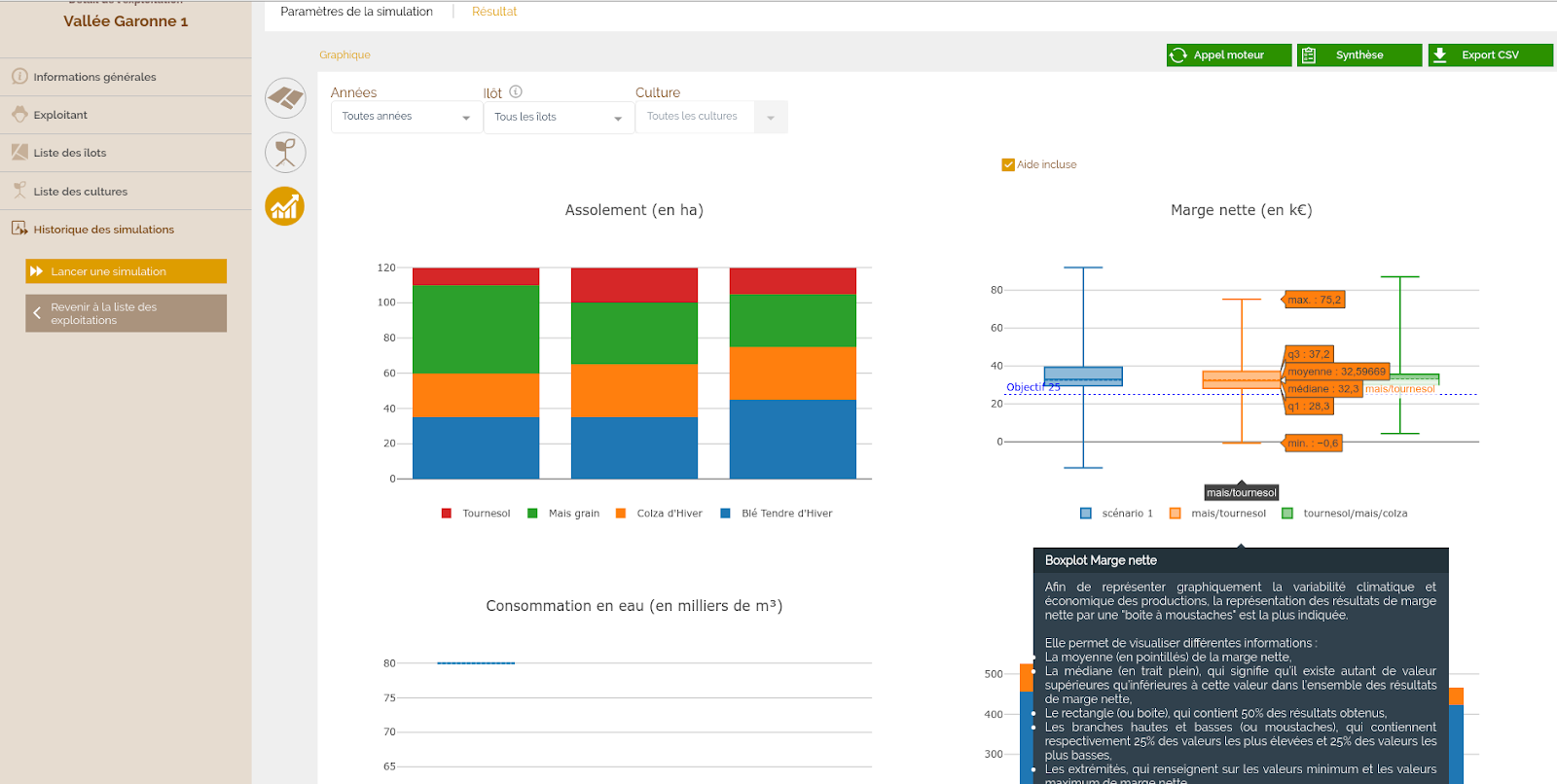Toggle Colza d'Hiver legend entry
This screenshot has height=784, width=1557.
[659, 514]
